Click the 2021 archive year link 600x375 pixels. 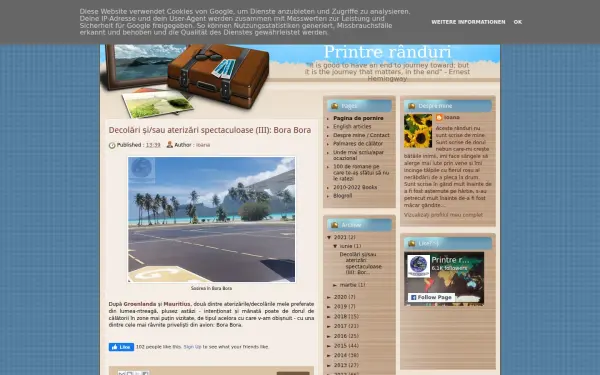pyautogui.click(x=340, y=238)
